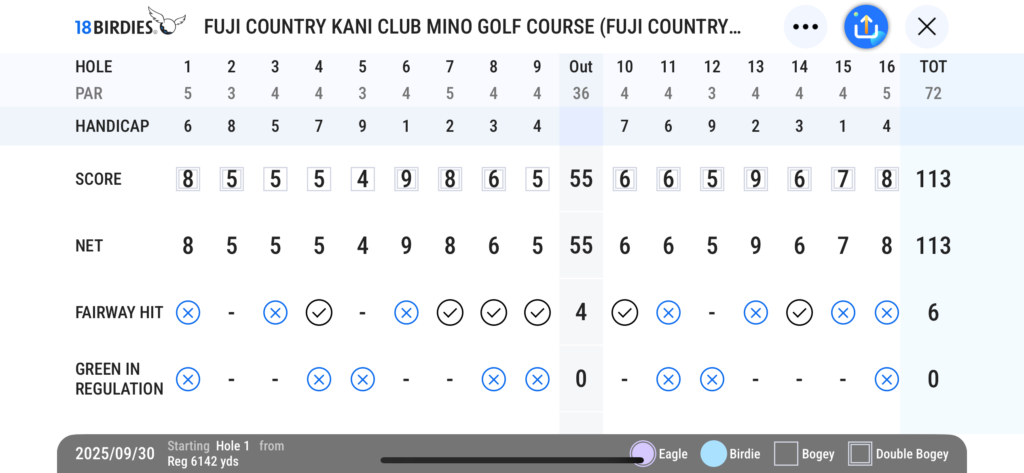Toggle fairway hit miss on hole 1
The width and height of the screenshot is (1024, 473).
point(188,313)
